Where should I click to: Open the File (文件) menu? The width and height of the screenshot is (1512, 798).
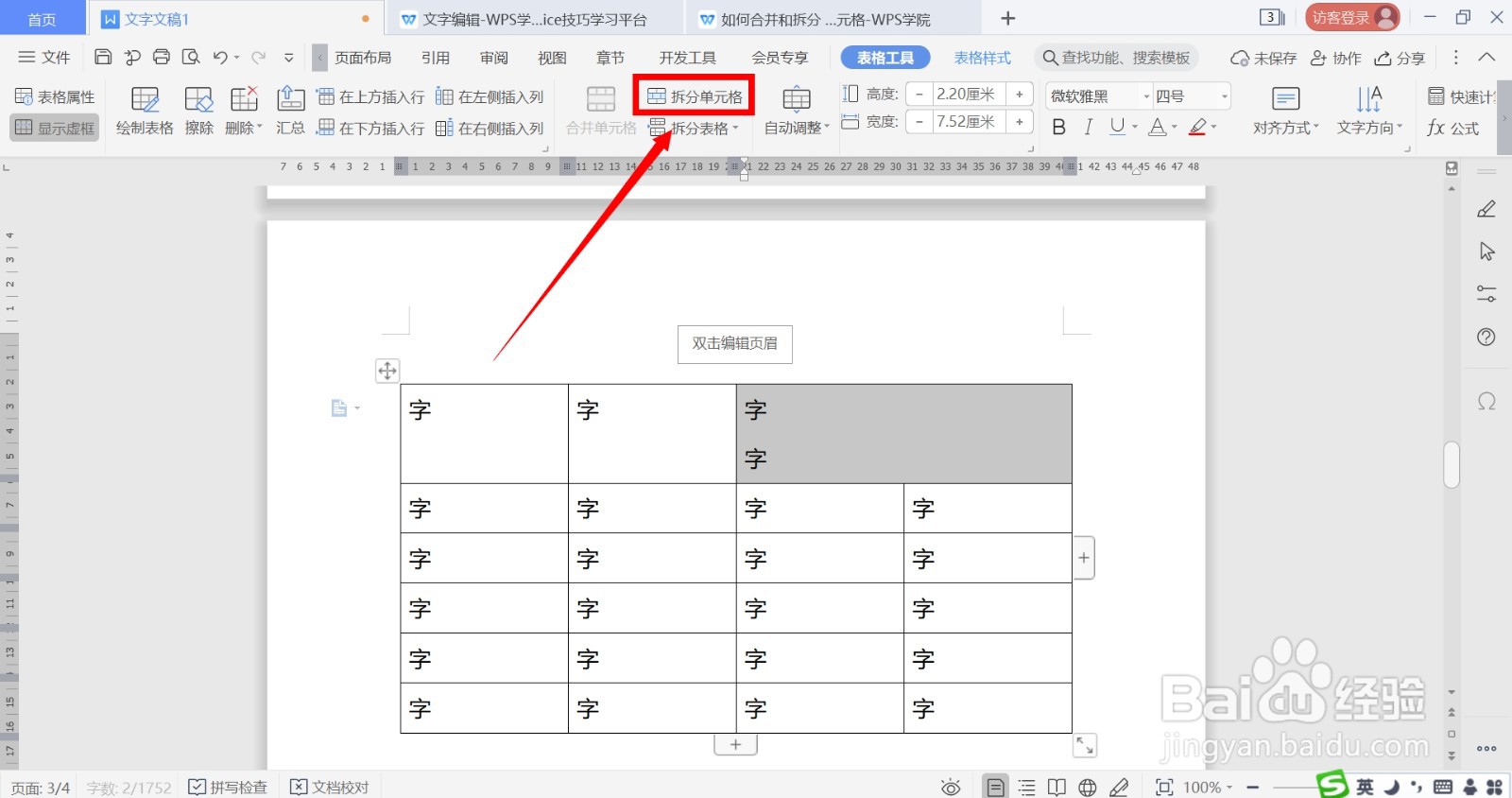pos(44,58)
